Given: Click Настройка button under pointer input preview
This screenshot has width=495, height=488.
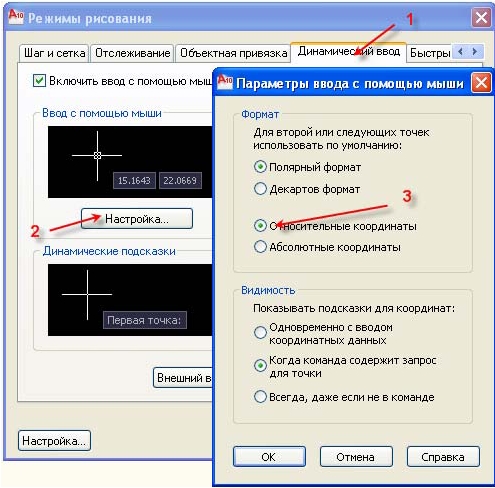Looking at the screenshot, I should coord(137,219).
